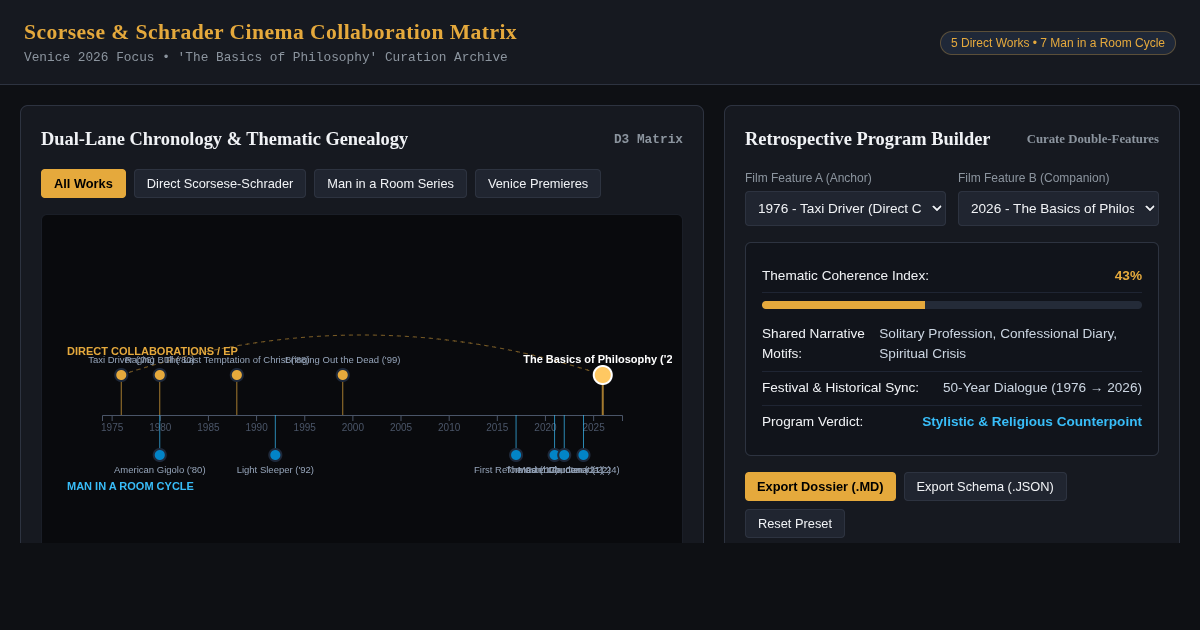Select the American Gigolo '80 blue node
Image resolution: width=1200 pixels, height=630 pixels.
[x=160, y=455]
